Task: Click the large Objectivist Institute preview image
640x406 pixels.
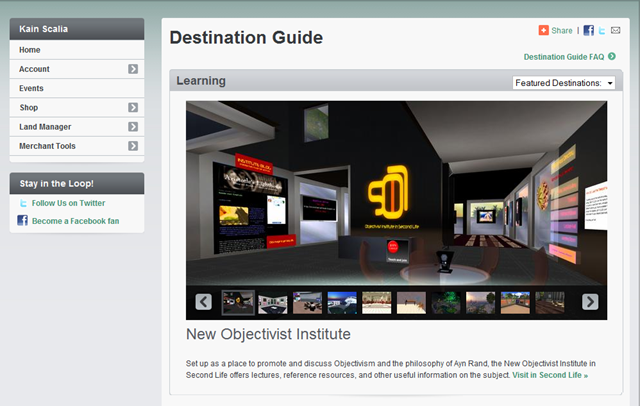Action: coord(396,193)
